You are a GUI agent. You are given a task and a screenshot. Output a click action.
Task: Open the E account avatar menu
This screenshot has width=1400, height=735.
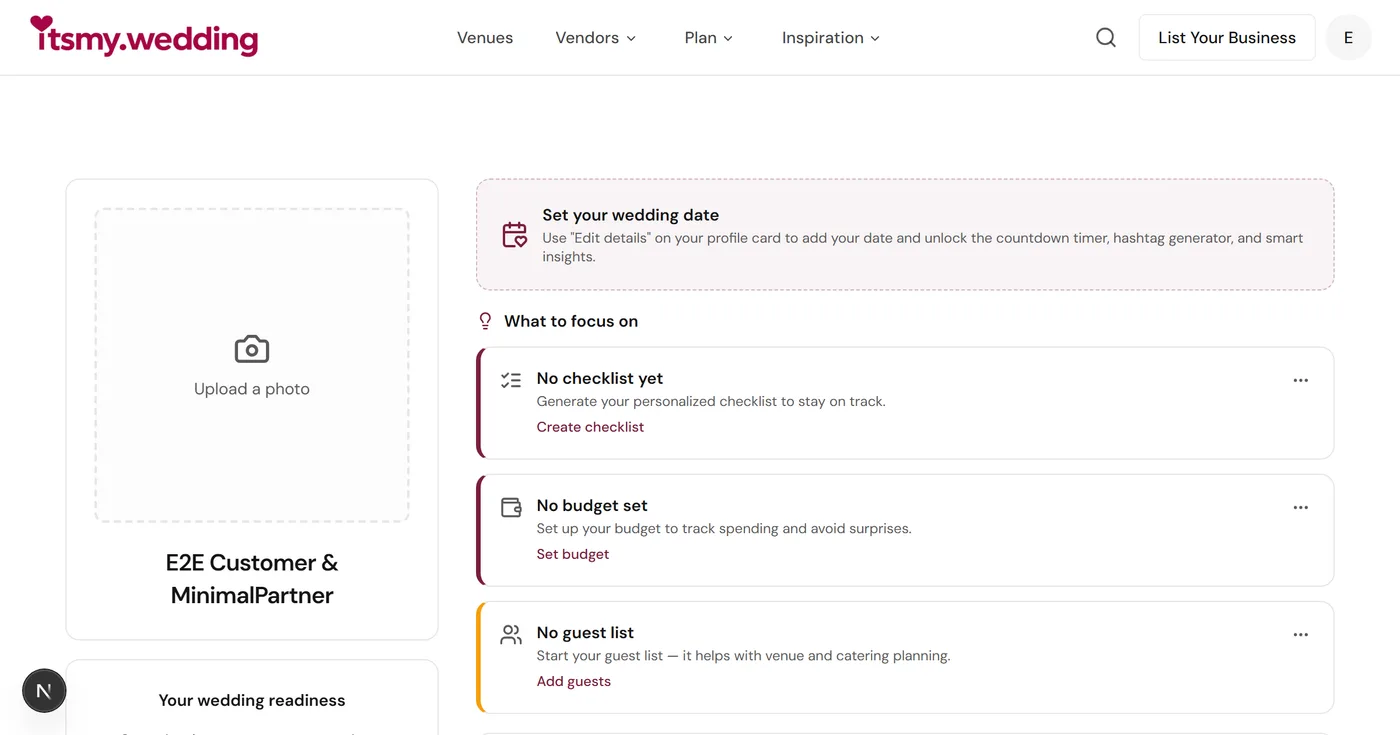click(1348, 36)
